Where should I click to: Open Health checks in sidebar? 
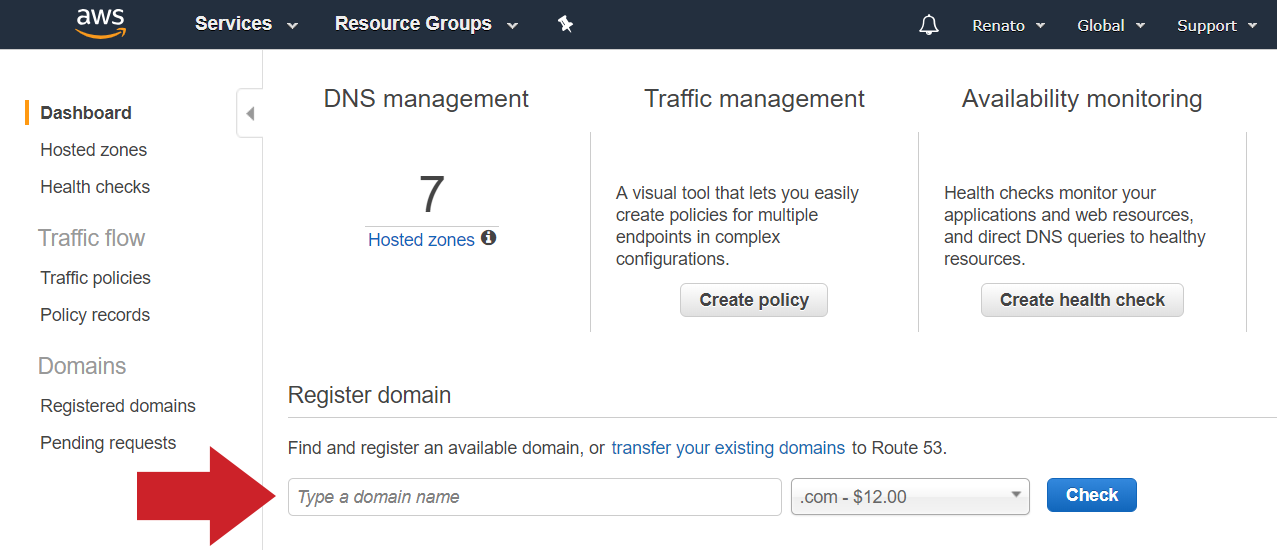pyautogui.click(x=95, y=187)
